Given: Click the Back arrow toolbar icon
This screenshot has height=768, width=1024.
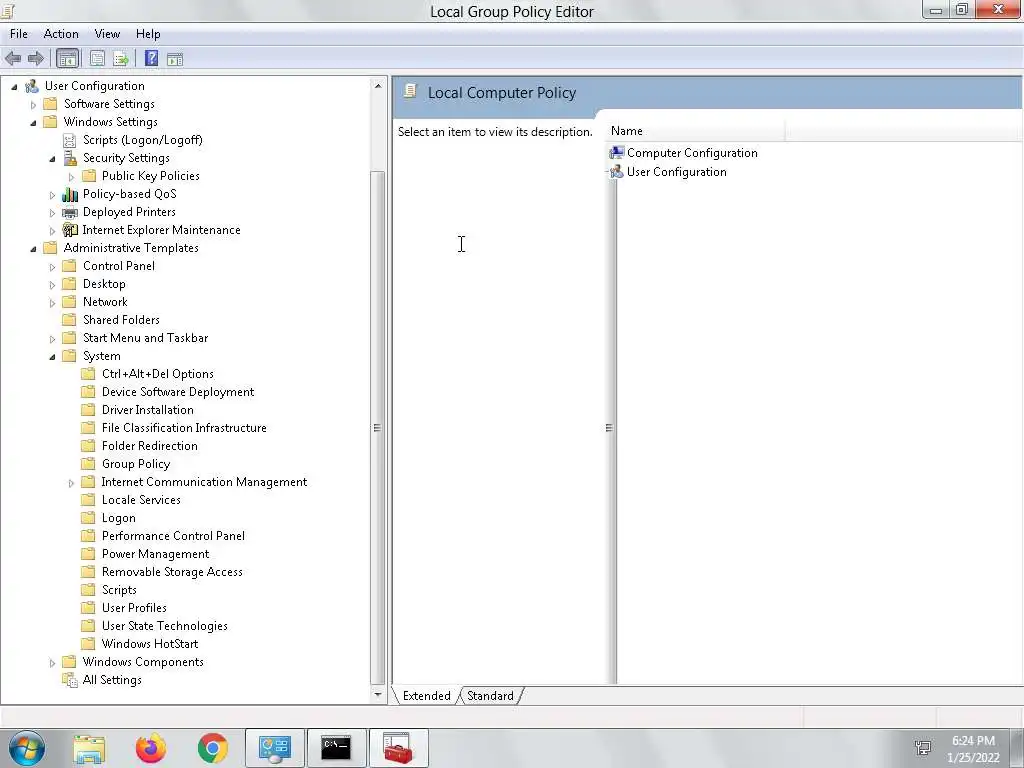Looking at the screenshot, I should coord(13,59).
